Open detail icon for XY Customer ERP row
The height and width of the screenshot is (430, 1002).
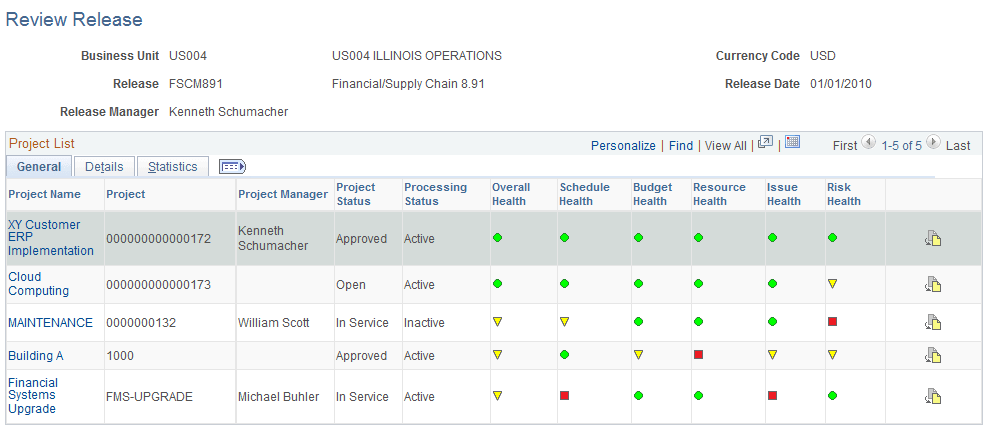pos(933,238)
